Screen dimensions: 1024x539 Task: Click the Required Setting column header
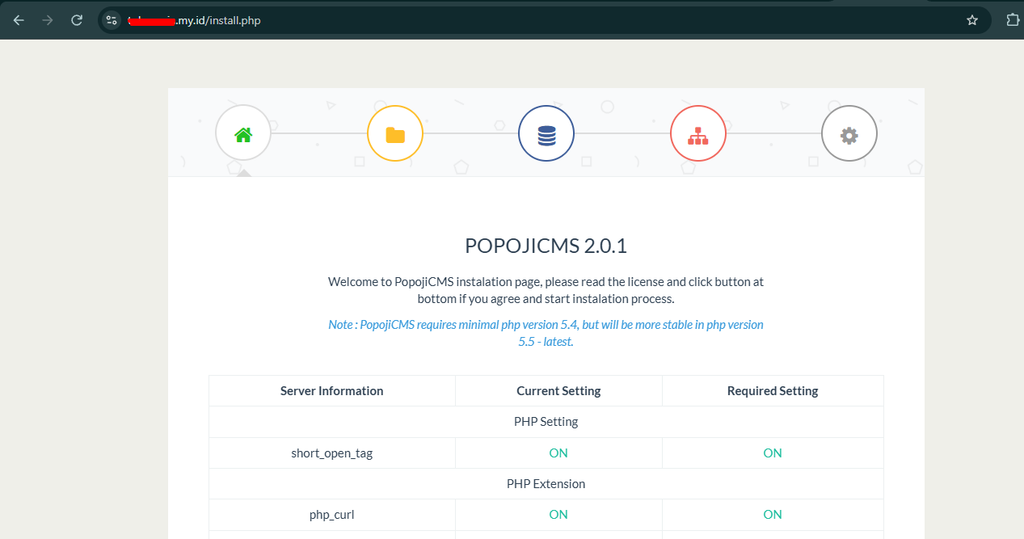(773, 391)
